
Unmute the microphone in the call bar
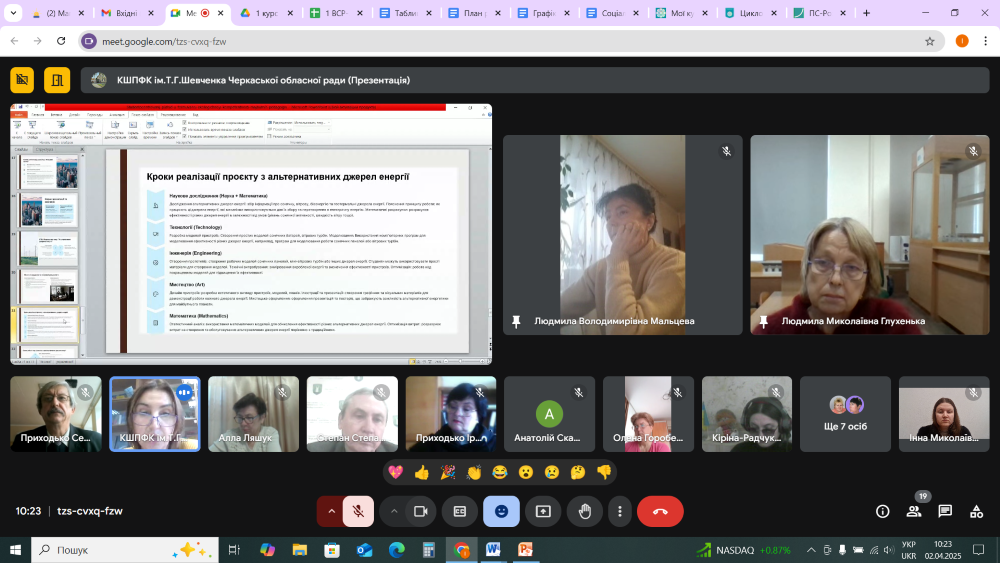click(357, 511)
